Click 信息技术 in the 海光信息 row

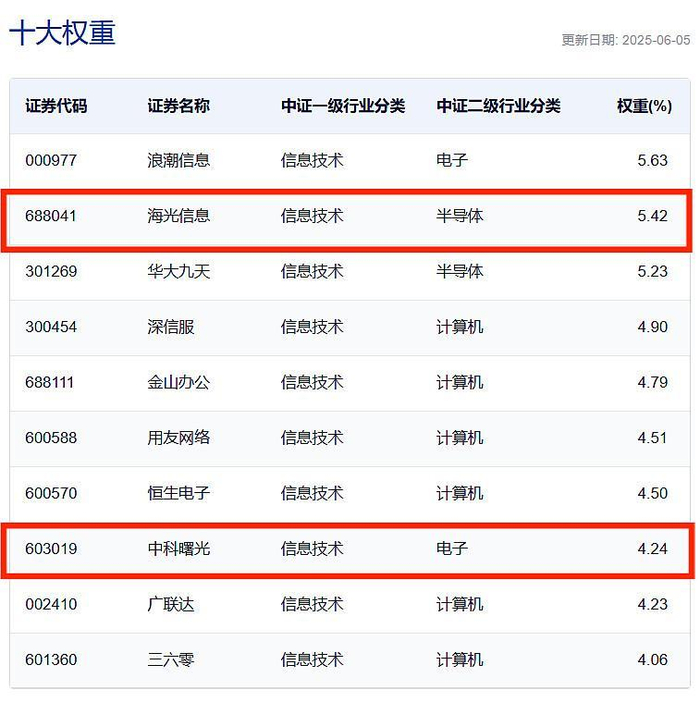312,216
